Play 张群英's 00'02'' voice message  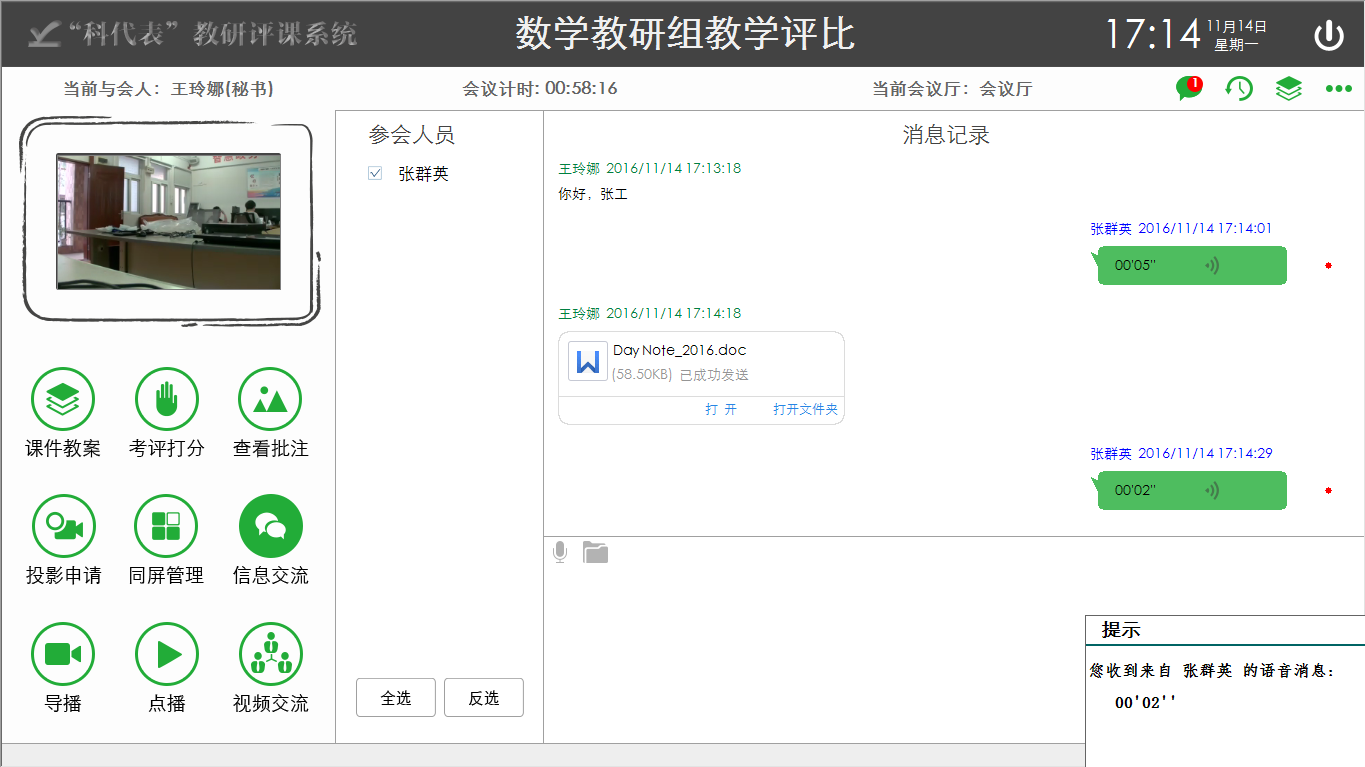[1192, 490]
